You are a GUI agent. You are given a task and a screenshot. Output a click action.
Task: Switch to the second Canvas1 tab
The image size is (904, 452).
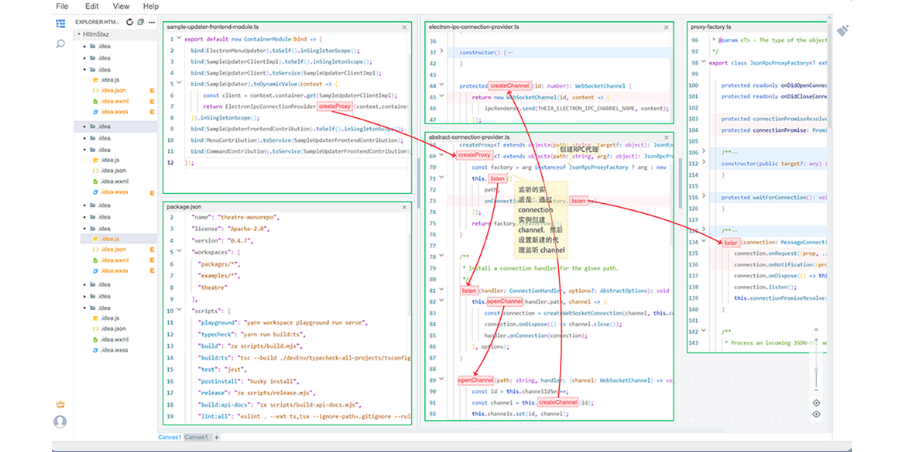pos(198,437)
